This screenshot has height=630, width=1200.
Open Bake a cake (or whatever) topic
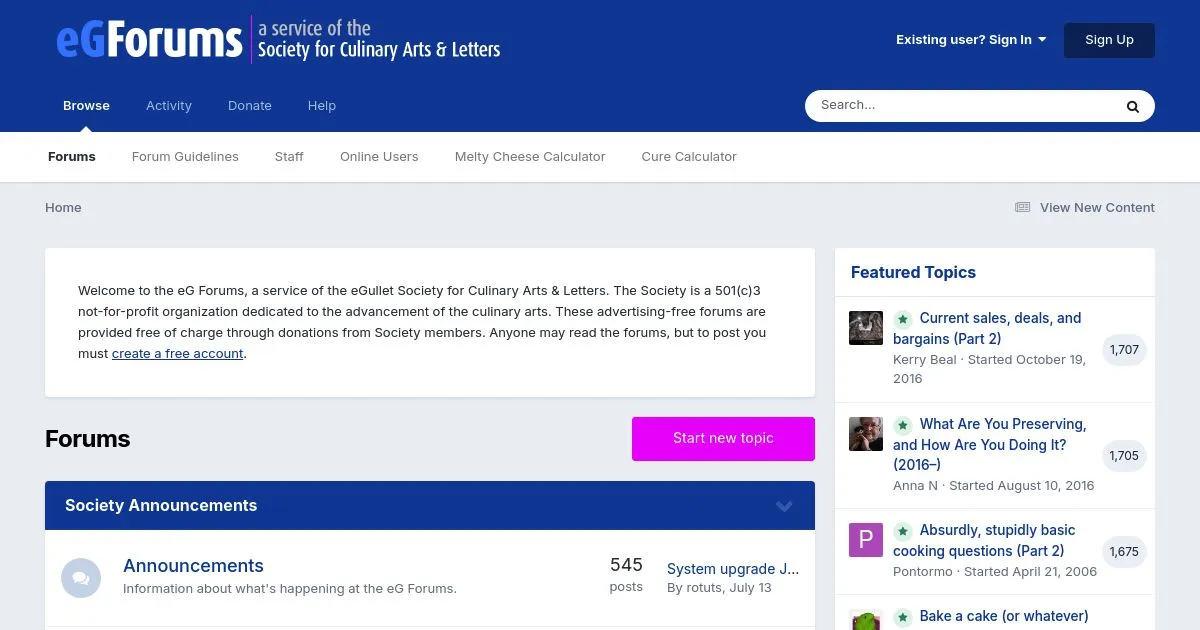(1004, 616)
